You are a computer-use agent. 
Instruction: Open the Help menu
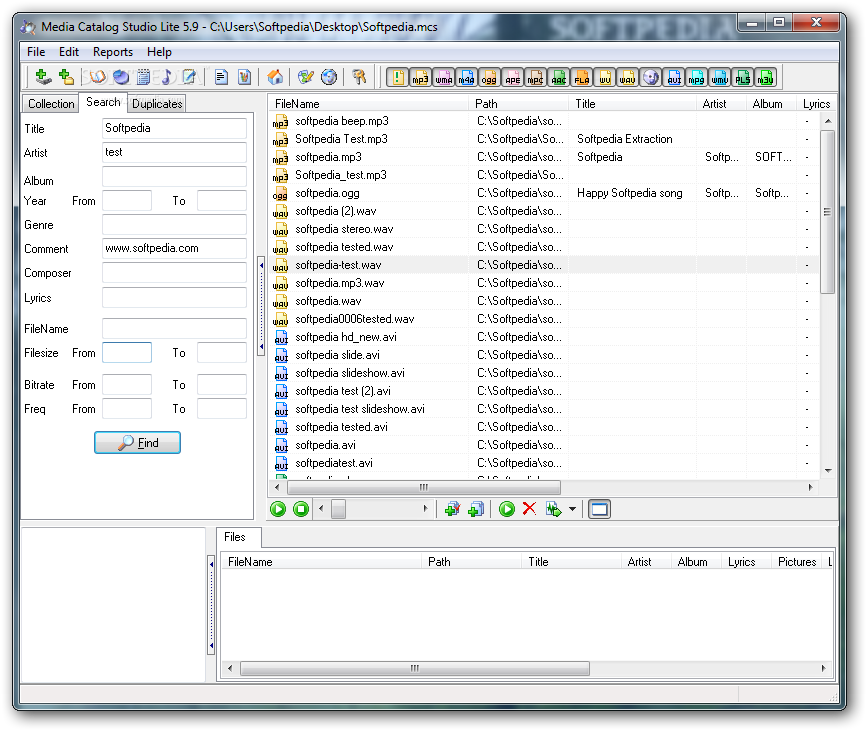pyautogui.click(x=159, y=52)
